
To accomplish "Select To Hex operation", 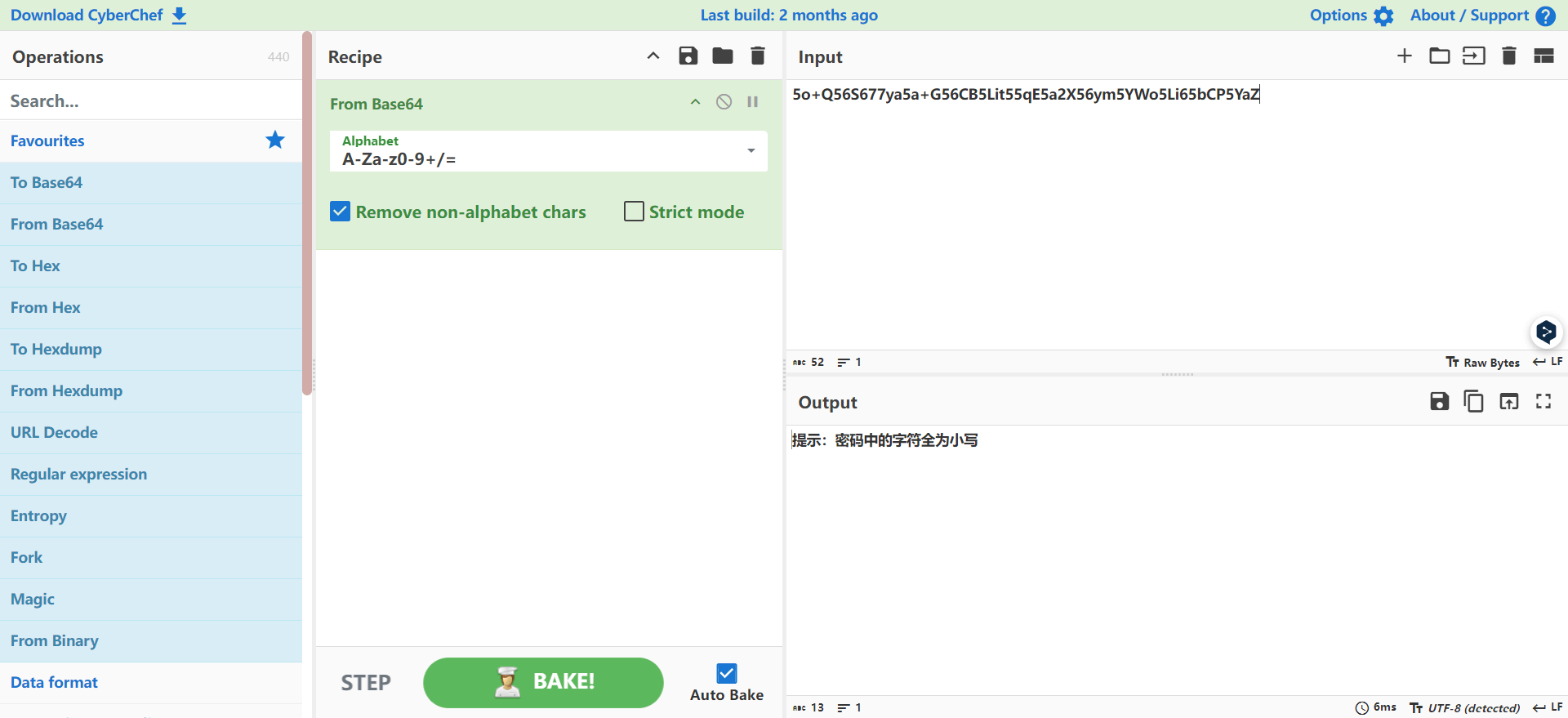I will point(151,265).
